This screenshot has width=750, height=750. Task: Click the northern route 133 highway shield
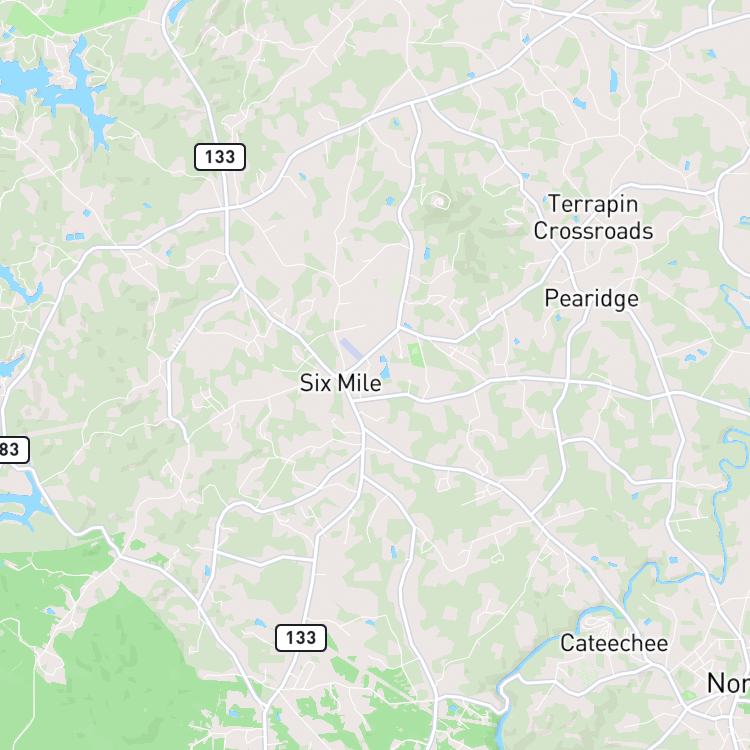[x=220, y=157]
